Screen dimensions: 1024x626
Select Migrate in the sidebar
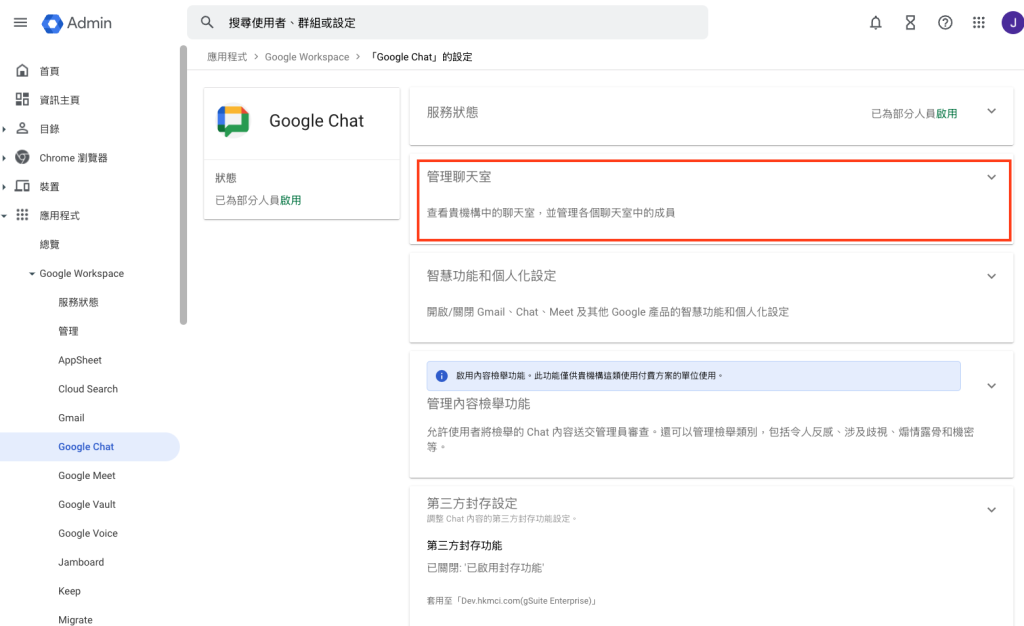coord(75,619)
